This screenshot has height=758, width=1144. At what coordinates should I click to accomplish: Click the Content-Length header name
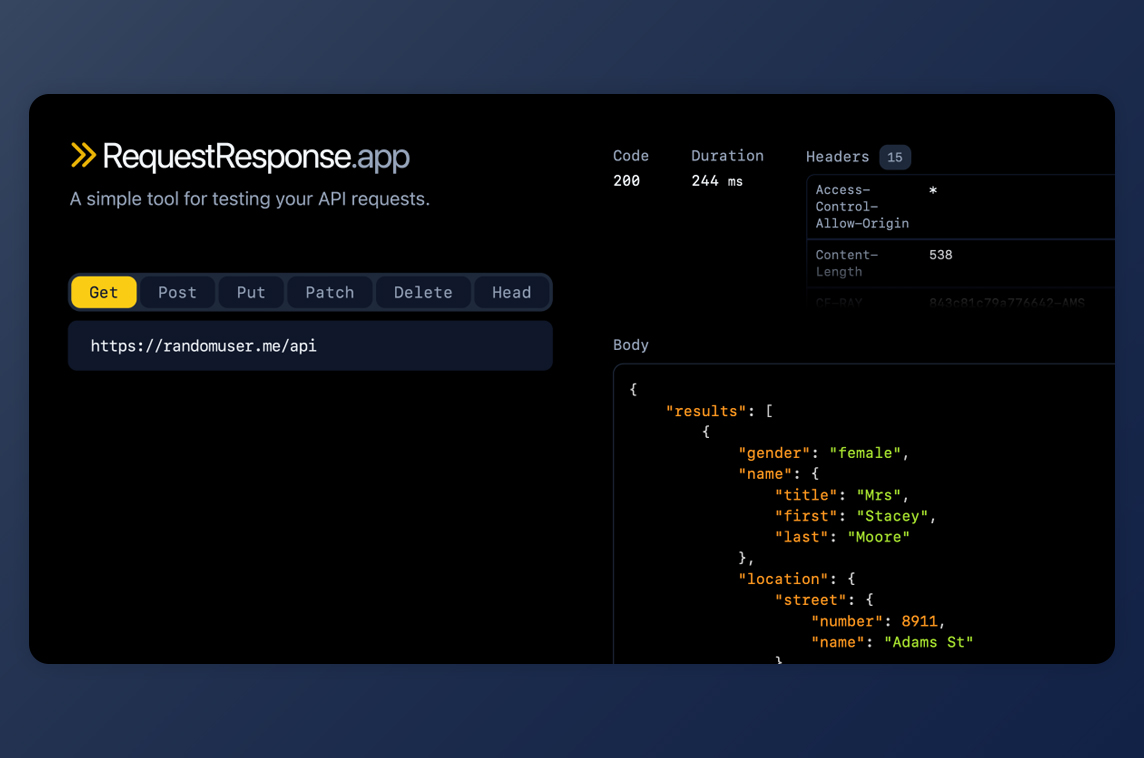pos(846,263)
